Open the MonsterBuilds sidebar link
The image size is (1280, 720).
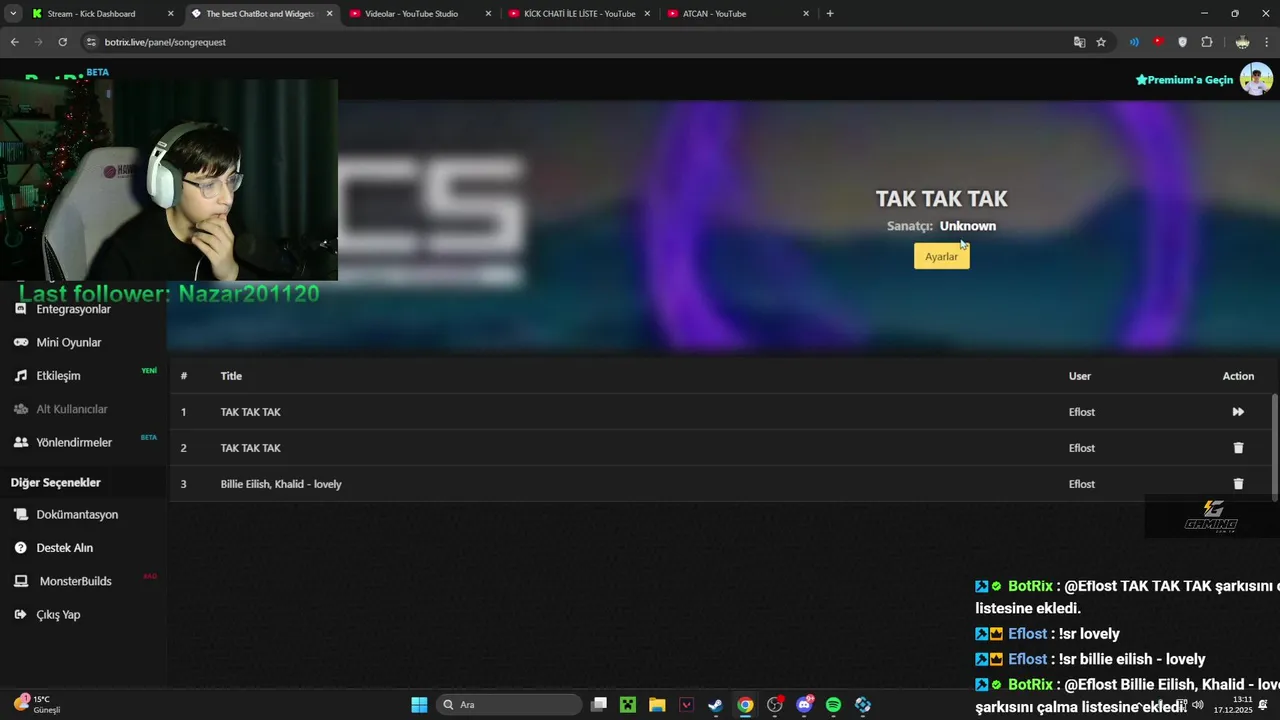click(x=75, y=581)
